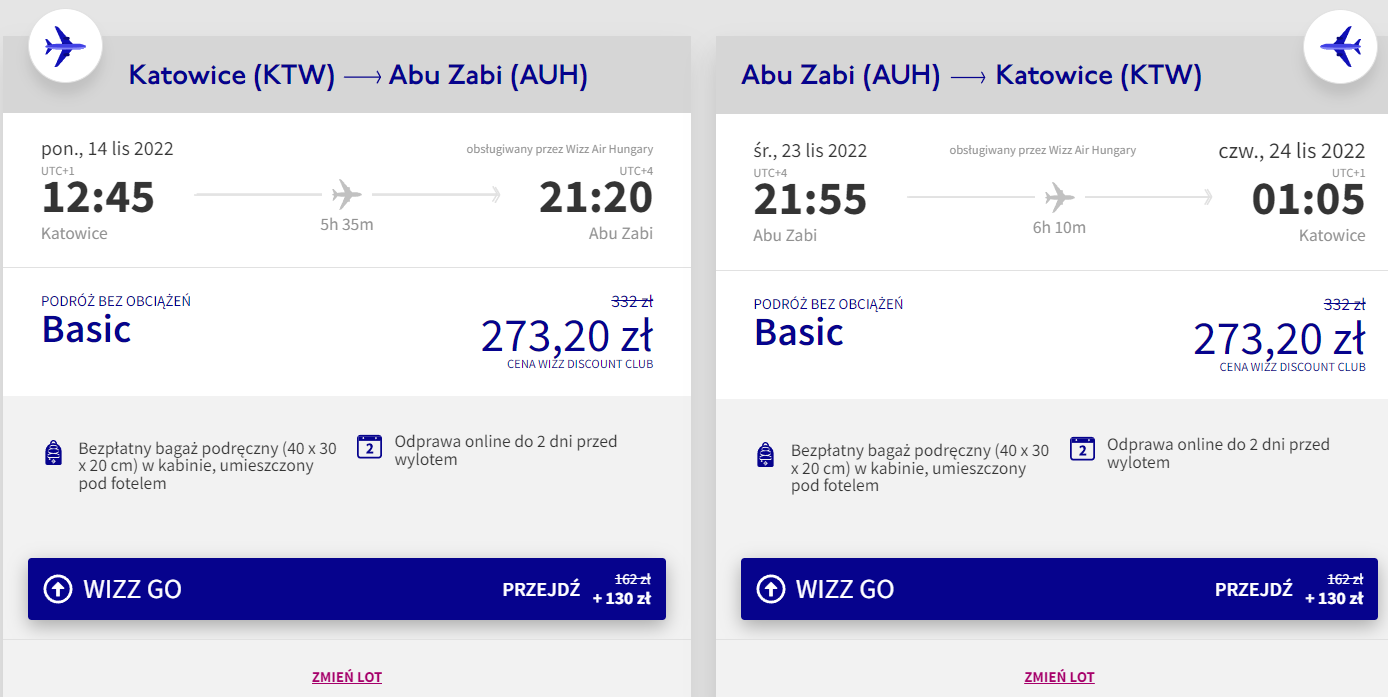Viewport: 1388px width, 697px height.
Task: Click the outbound 273,20 zł discount price
Action: pyautogui.click(x=567, y=336)
